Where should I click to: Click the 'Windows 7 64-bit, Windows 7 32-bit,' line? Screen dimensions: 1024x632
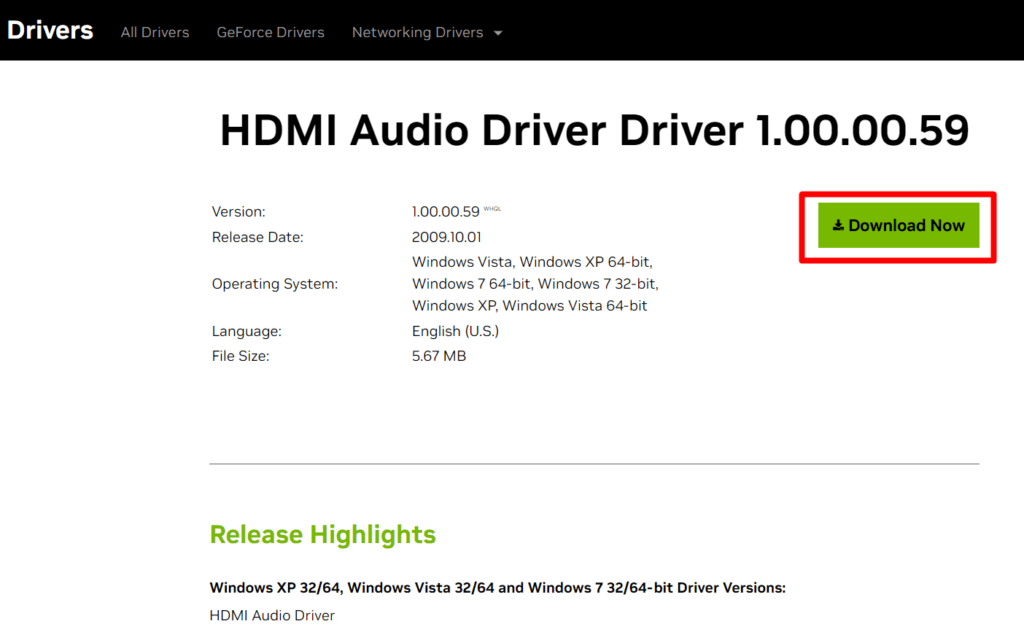535,284
